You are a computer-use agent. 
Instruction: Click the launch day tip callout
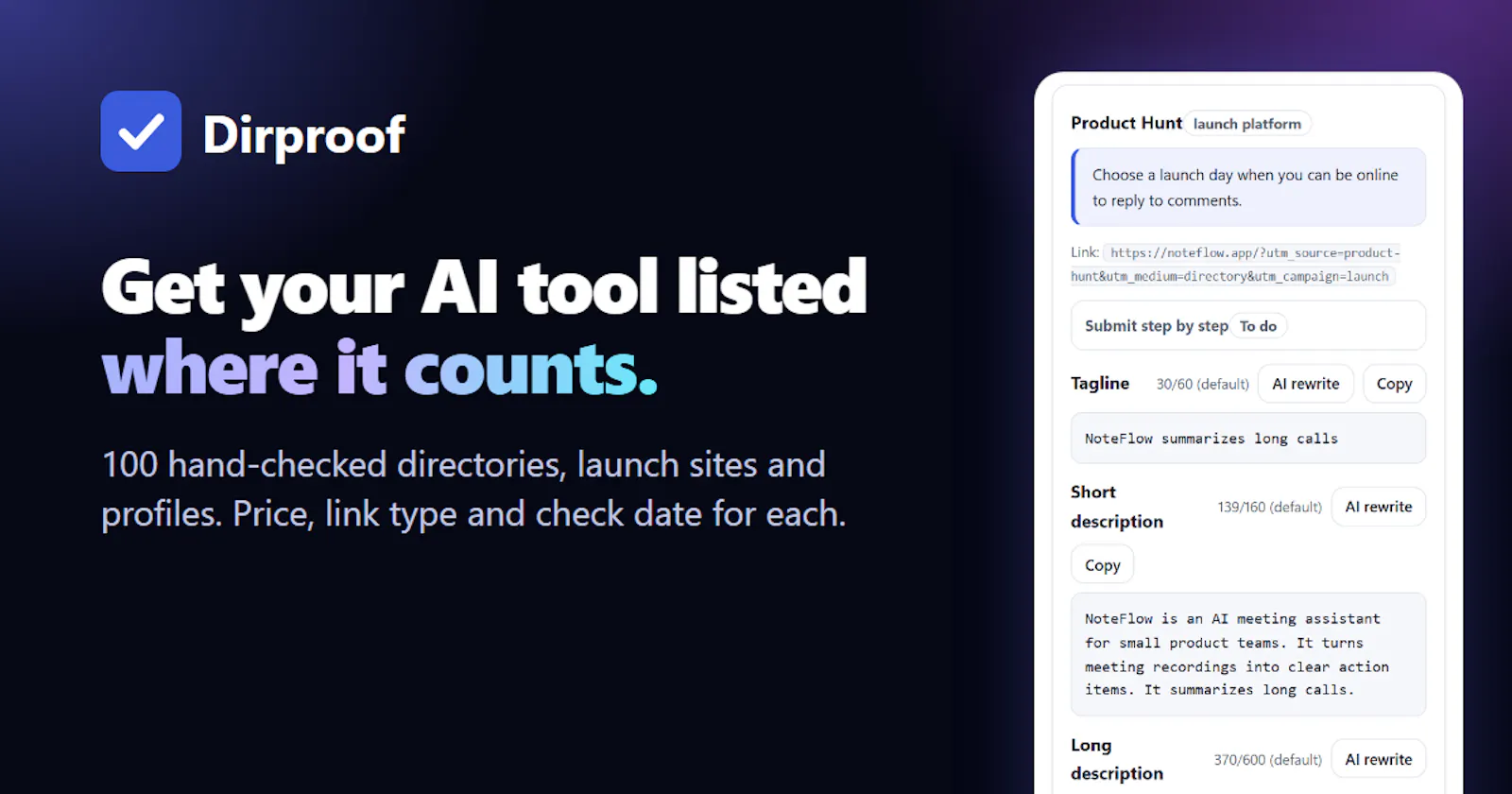[1247, 187]
